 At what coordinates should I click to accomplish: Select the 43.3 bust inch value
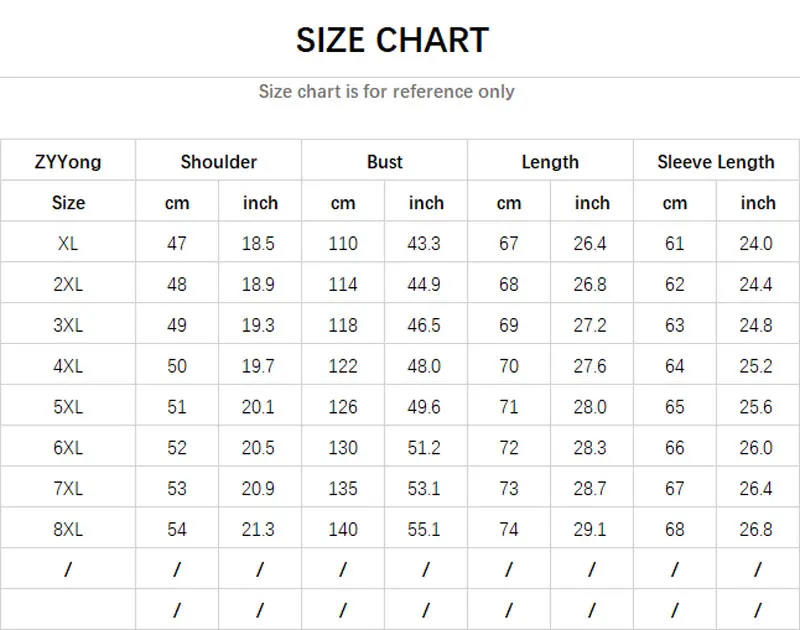pyautogui.click(x=425, y=243)
